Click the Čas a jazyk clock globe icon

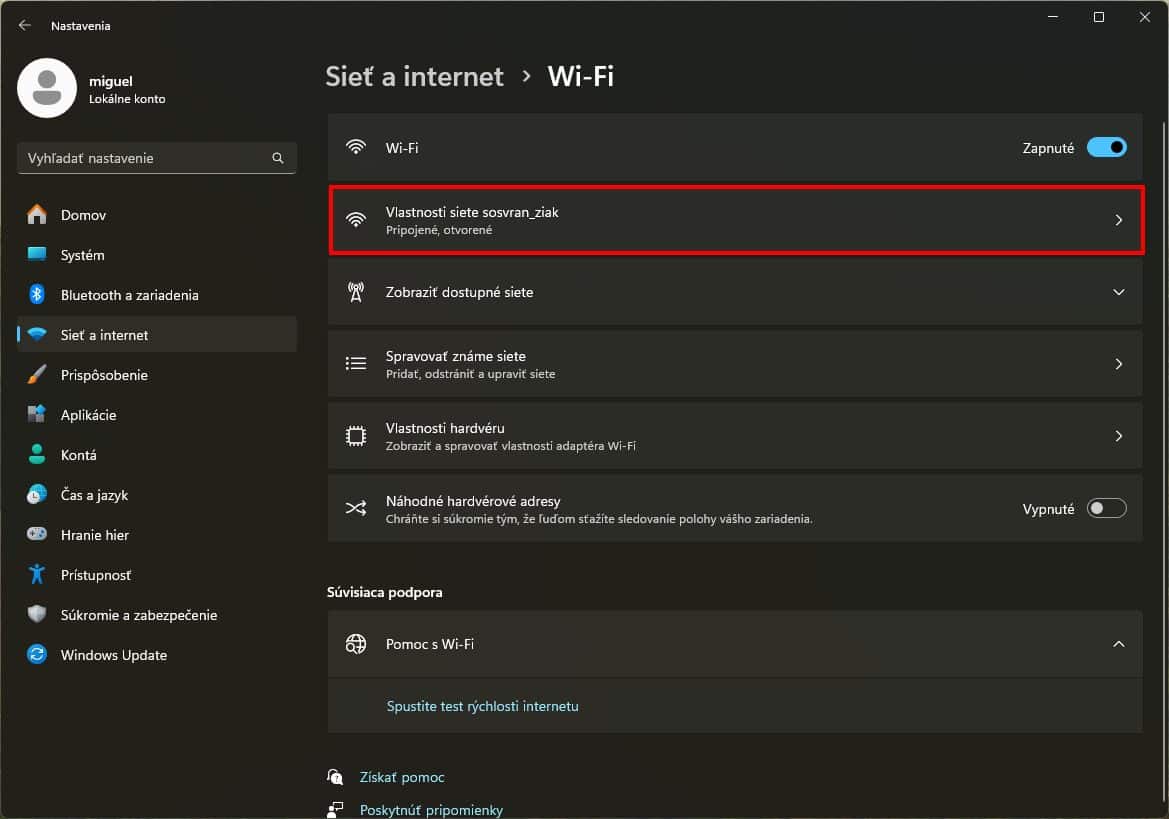point(37,494)
